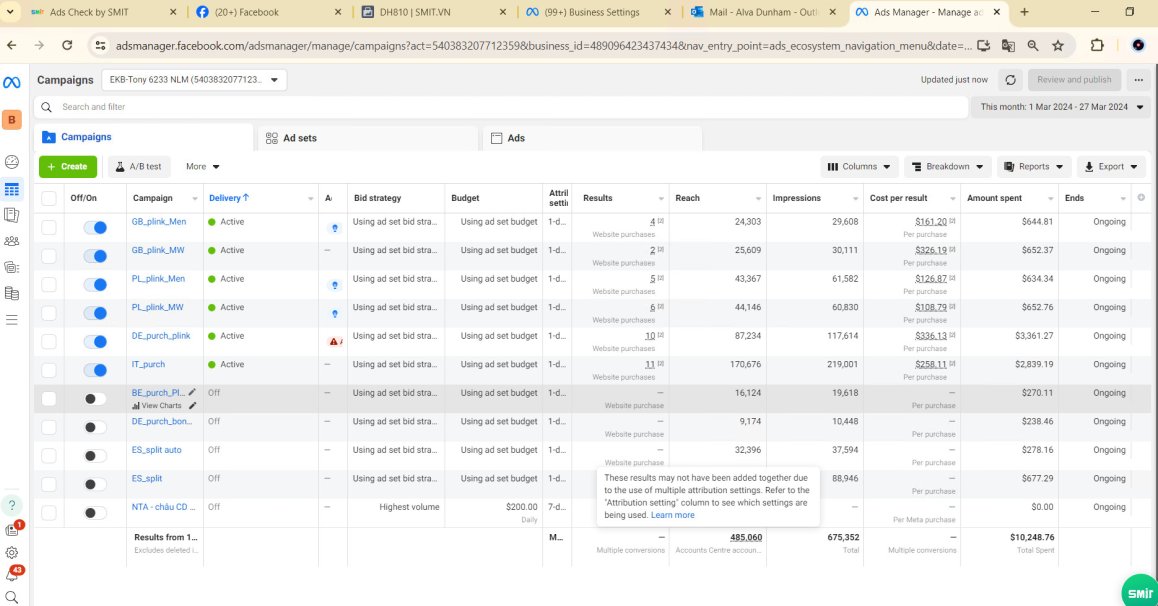Click the $200.00 daily budget value
1158x606 pixels.
(521, 507)
